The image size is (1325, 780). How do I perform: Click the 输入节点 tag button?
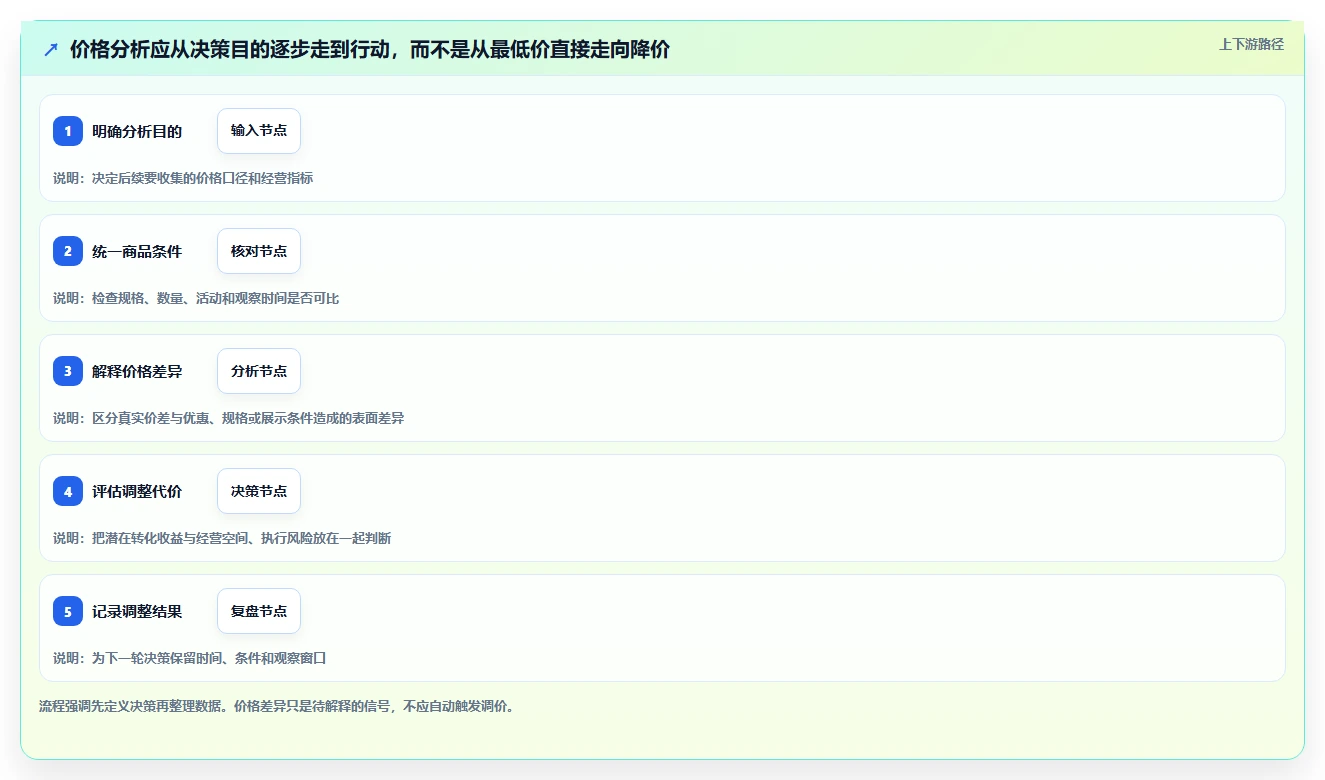point(259,131)
